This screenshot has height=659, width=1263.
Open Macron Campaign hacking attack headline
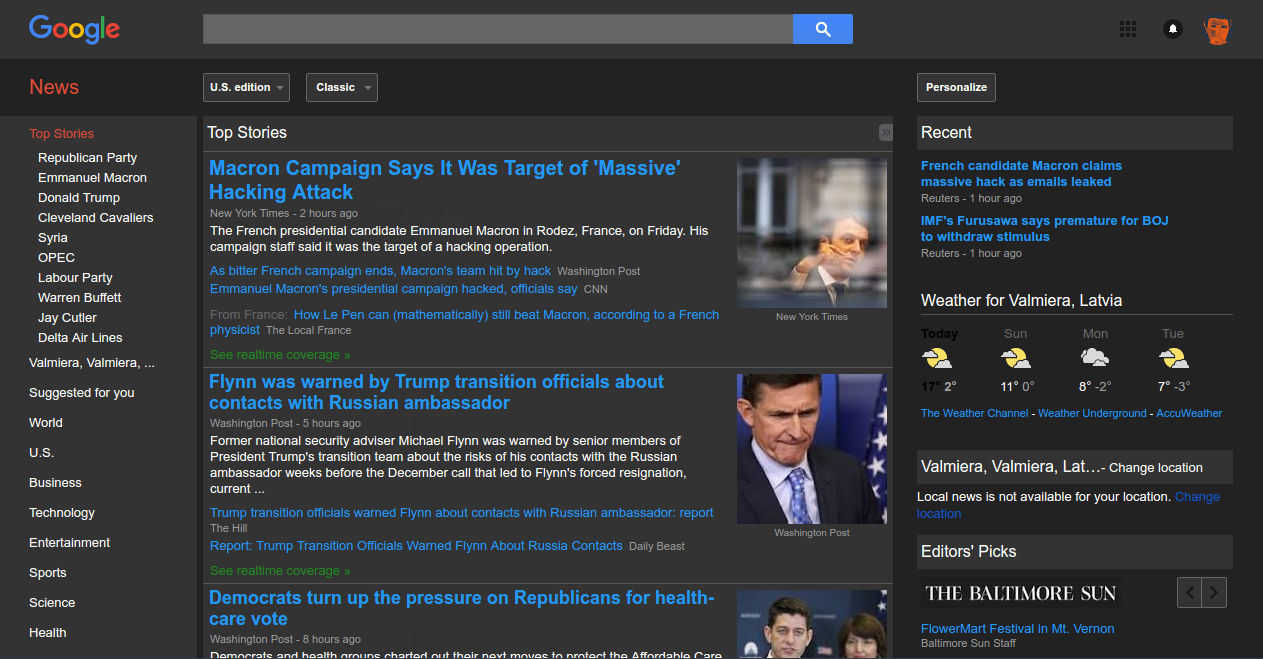445,180
